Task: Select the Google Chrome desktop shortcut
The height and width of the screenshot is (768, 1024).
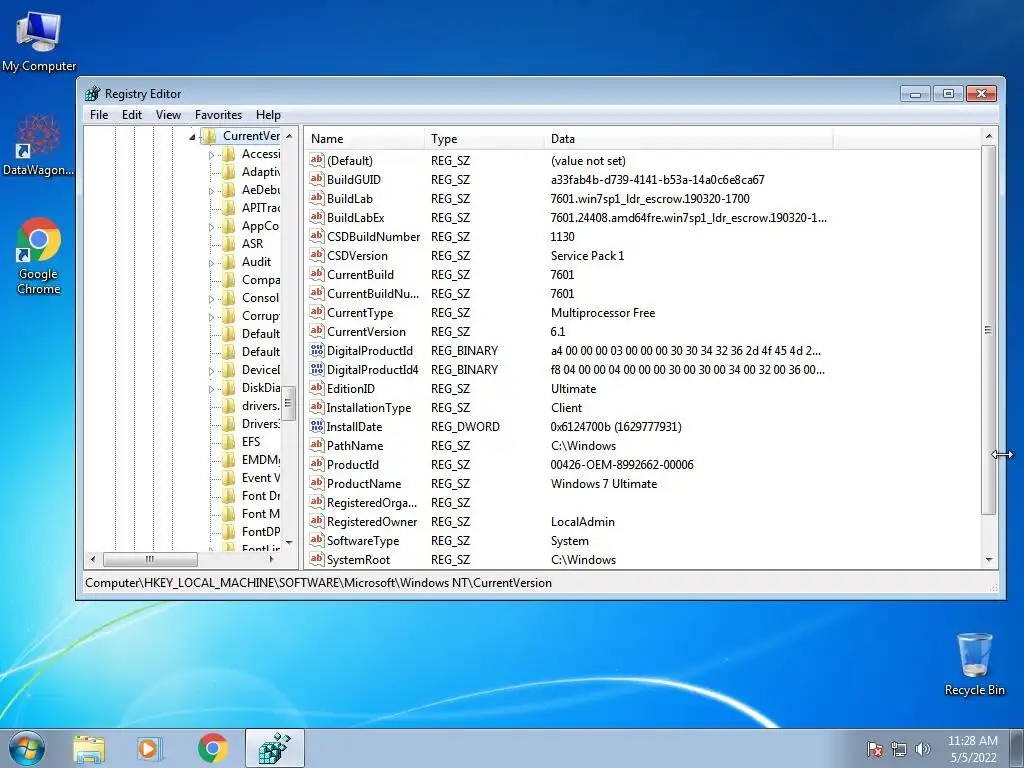Action: tap(39, 256)
